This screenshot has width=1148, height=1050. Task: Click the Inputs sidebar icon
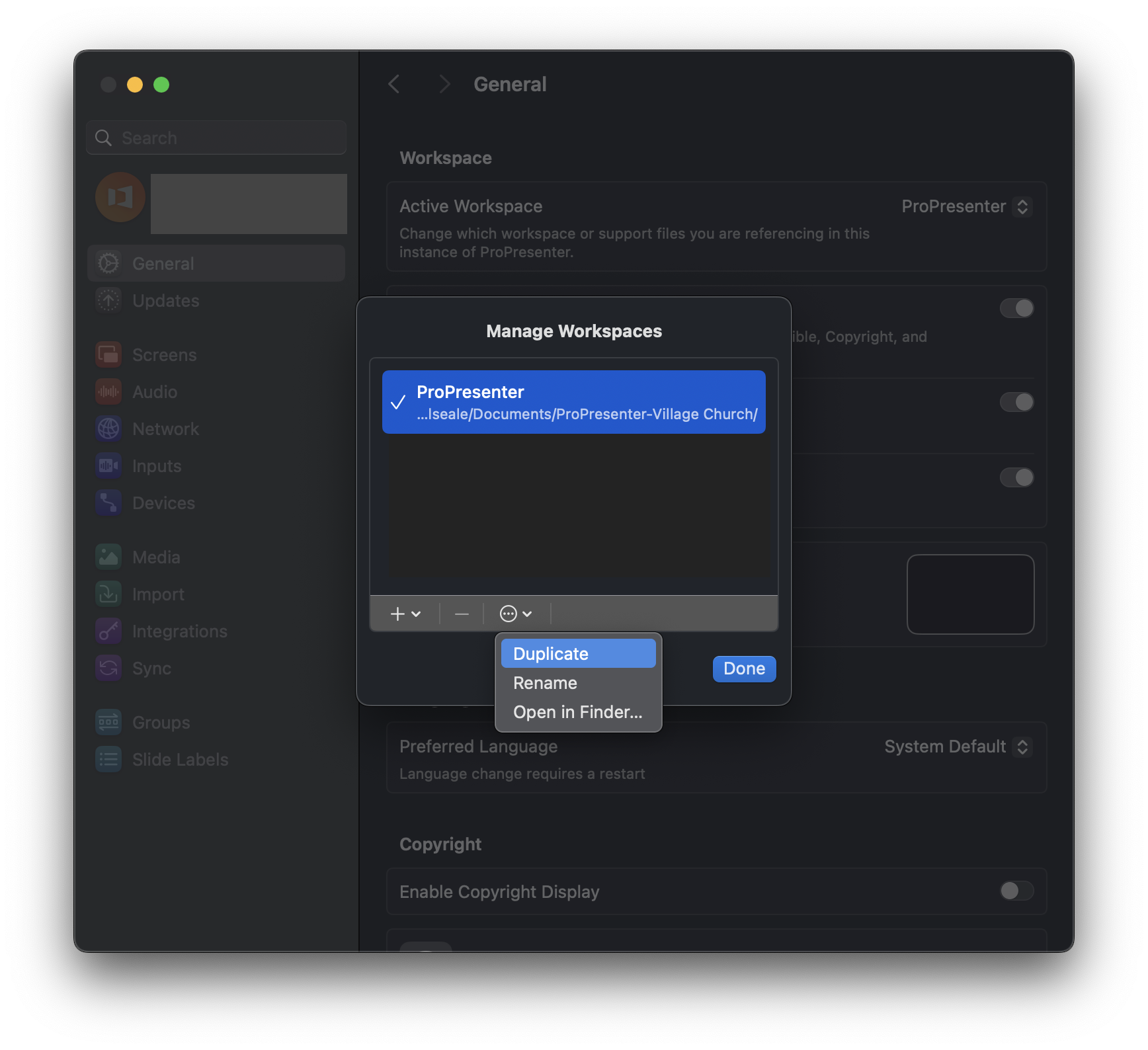tap(108, 466)
